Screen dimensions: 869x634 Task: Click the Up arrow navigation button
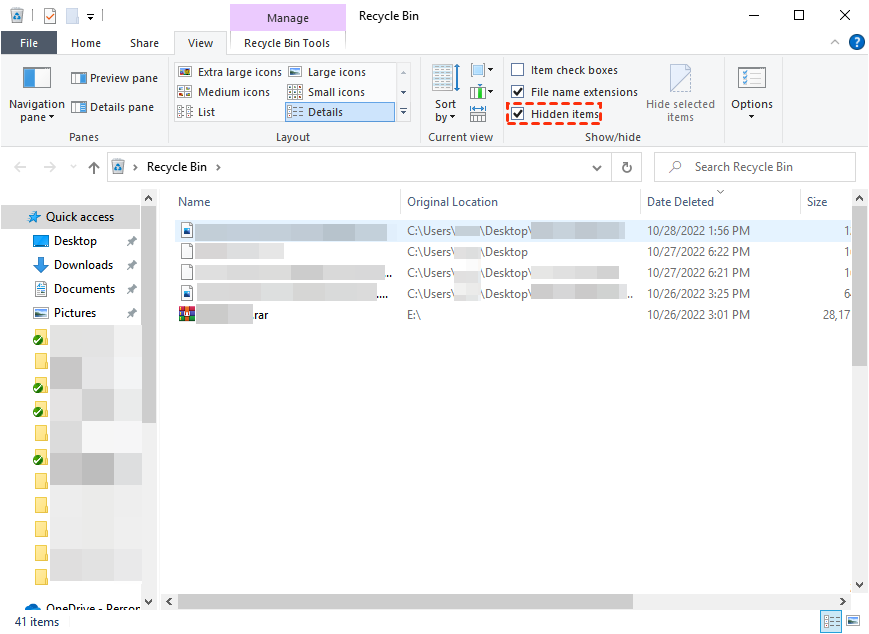[x=94, y=168]
